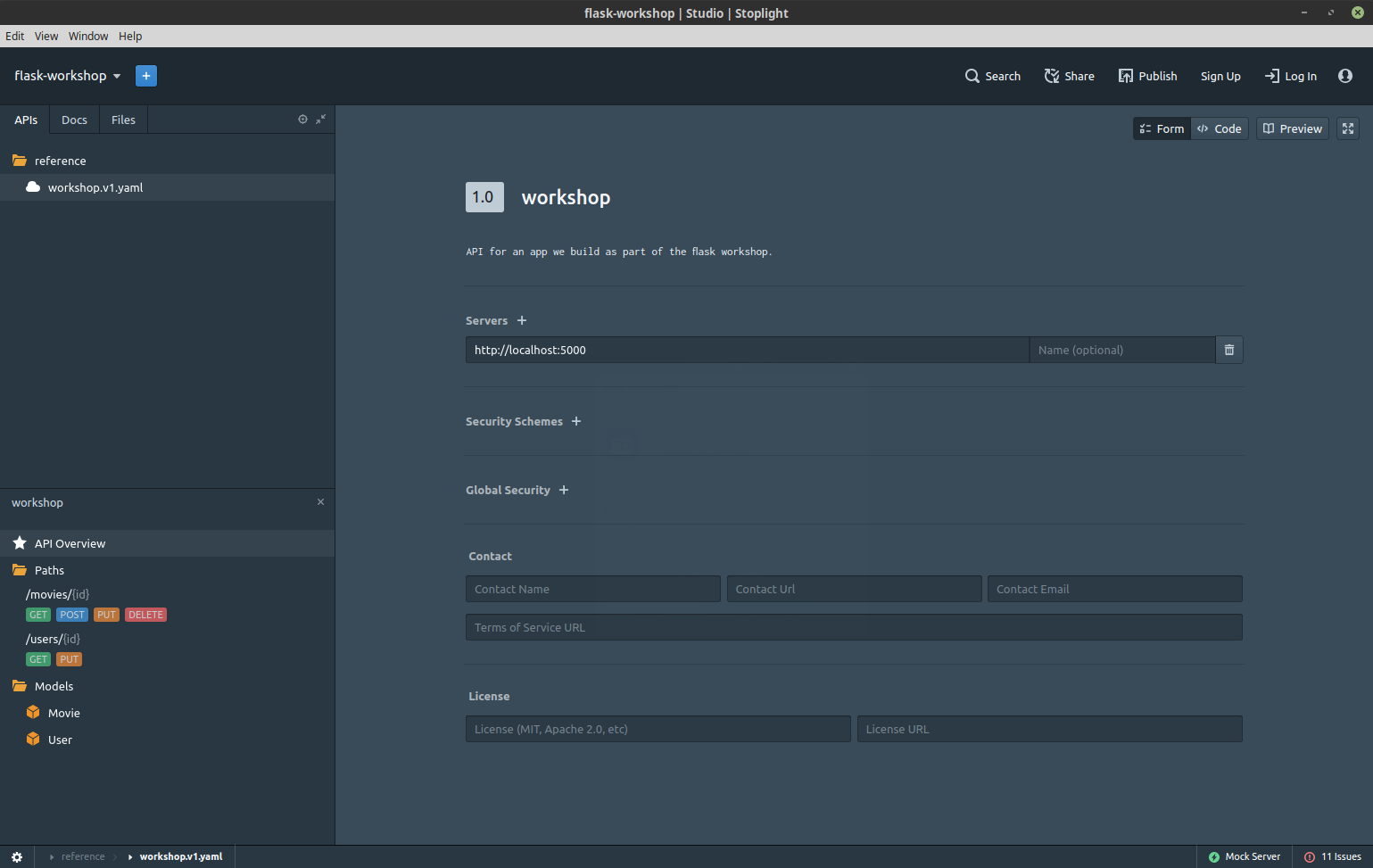Select the workshop.v1.yaml file
Viewport: 1373px width, 868px height.
[167, 187]
